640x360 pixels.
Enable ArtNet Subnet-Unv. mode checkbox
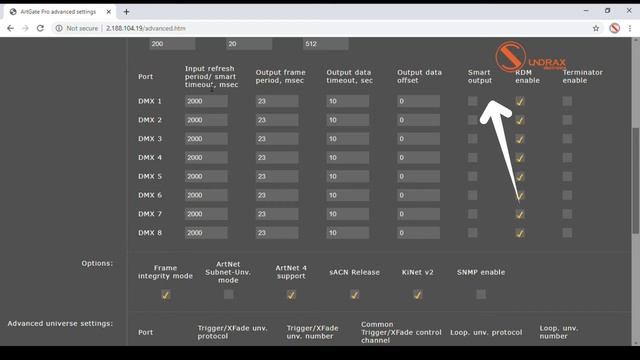pos(228,294)
